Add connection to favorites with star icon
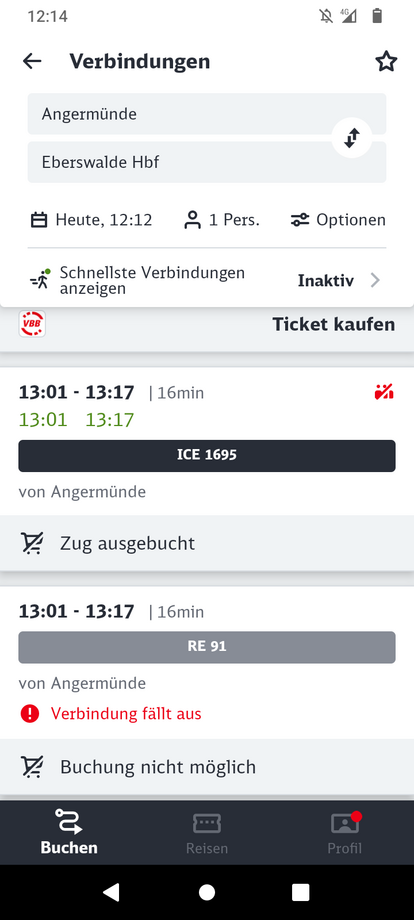 coord(386,61)
